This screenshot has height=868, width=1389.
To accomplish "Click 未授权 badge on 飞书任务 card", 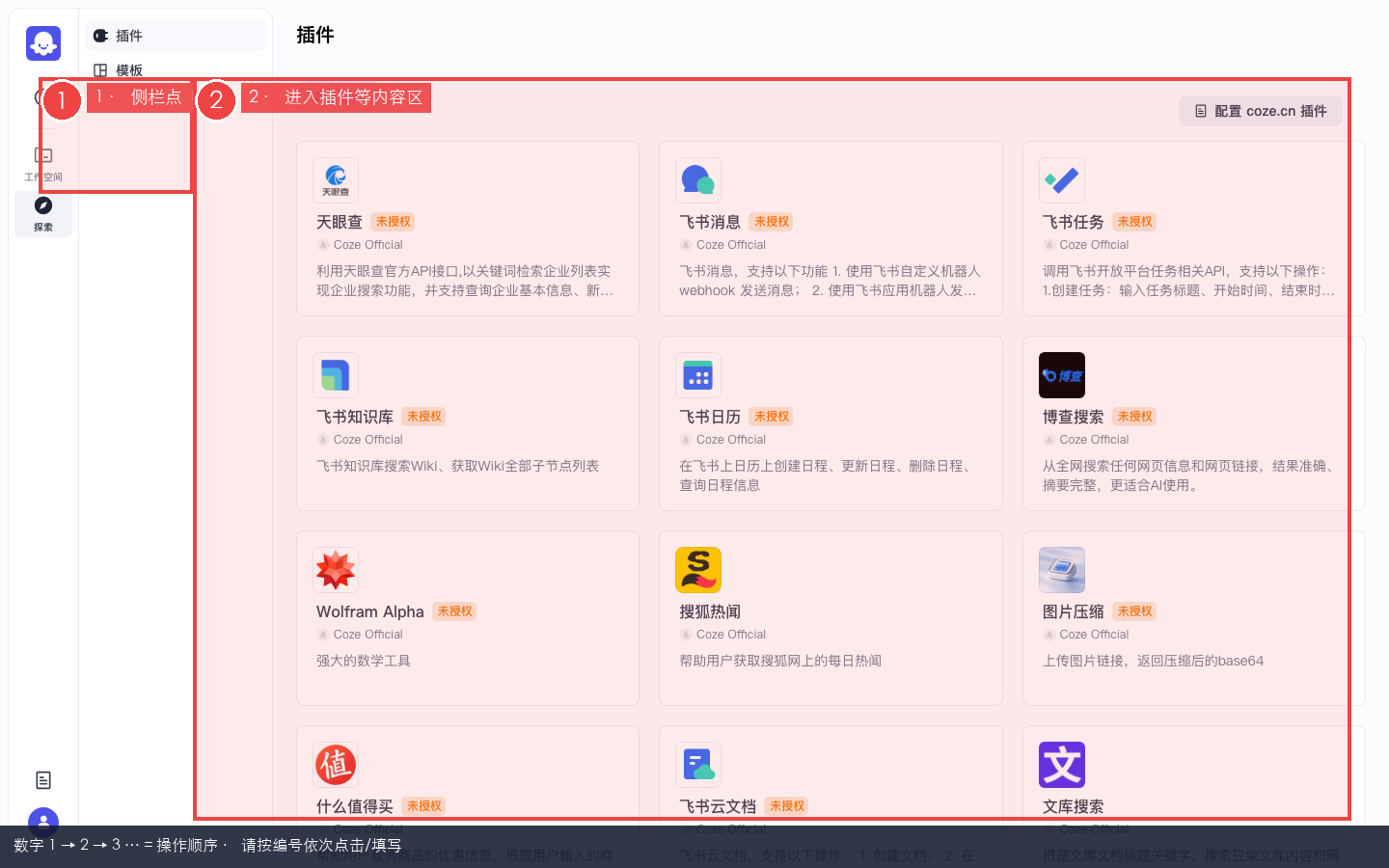I will pyautogui.click(x=1135, y=222).
